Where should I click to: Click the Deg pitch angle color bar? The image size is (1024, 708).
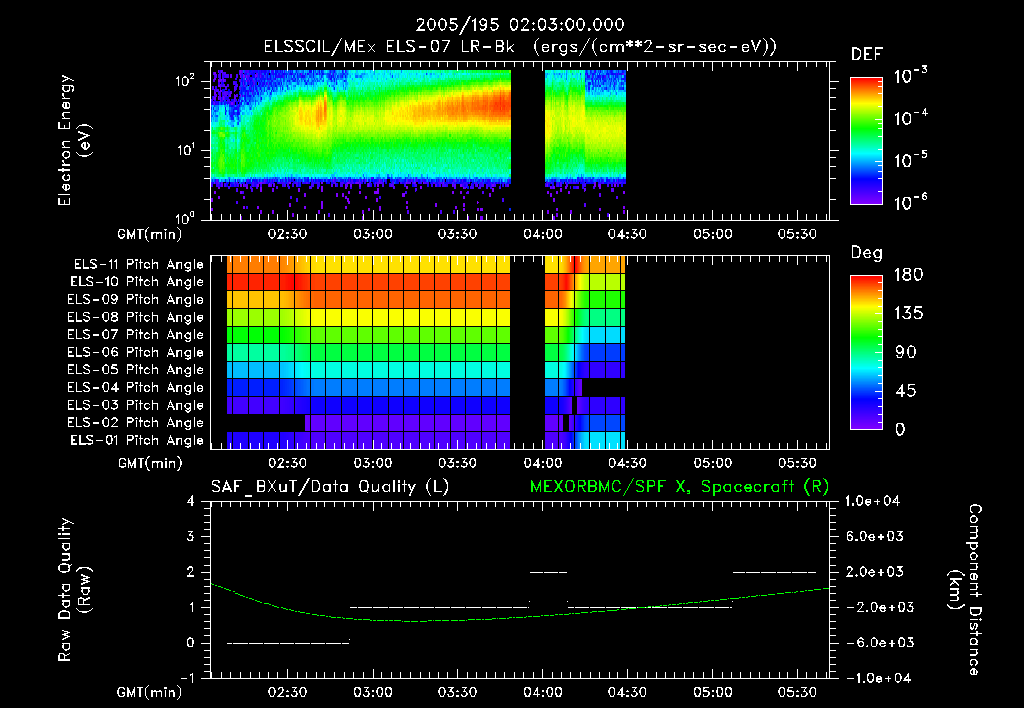866,352
